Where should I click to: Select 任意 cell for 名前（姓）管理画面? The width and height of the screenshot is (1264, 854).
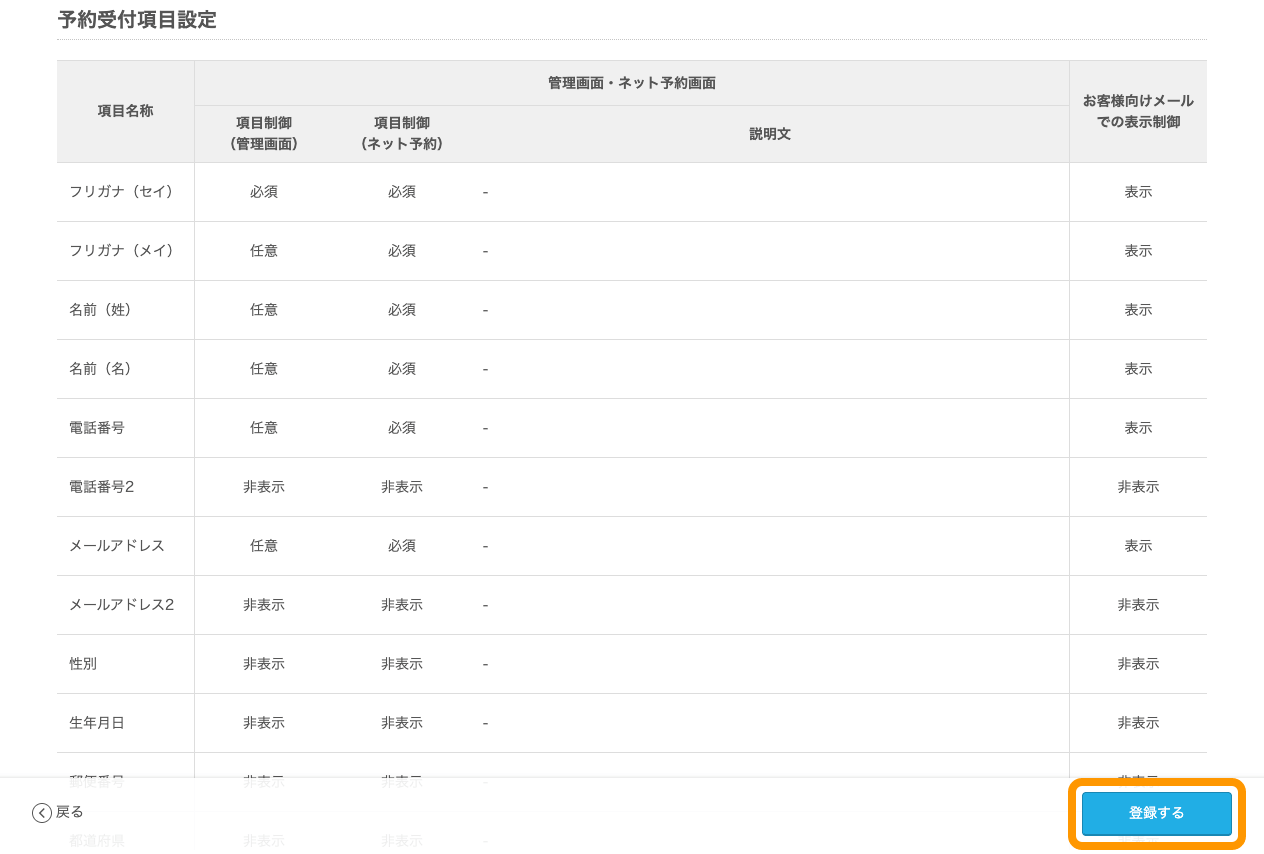pyautogui.click(x=264, y=310)
